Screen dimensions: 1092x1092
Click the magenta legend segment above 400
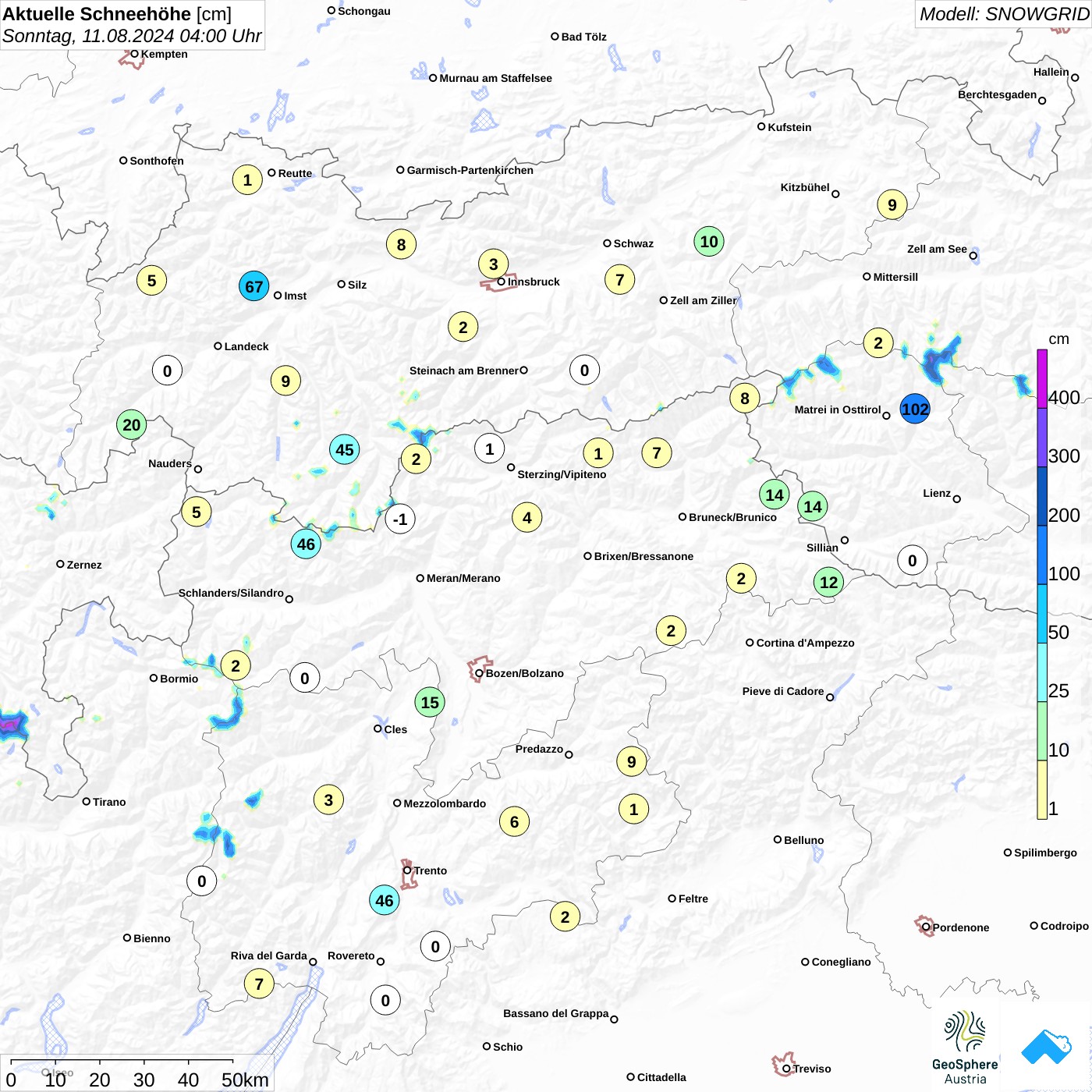point(1042,378)
